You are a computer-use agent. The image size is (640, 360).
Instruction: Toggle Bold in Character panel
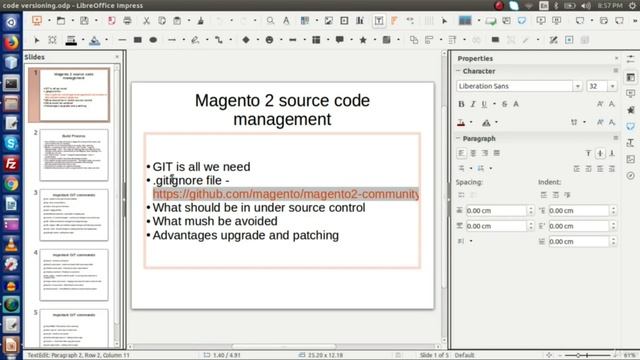click(x=461, y=104)
